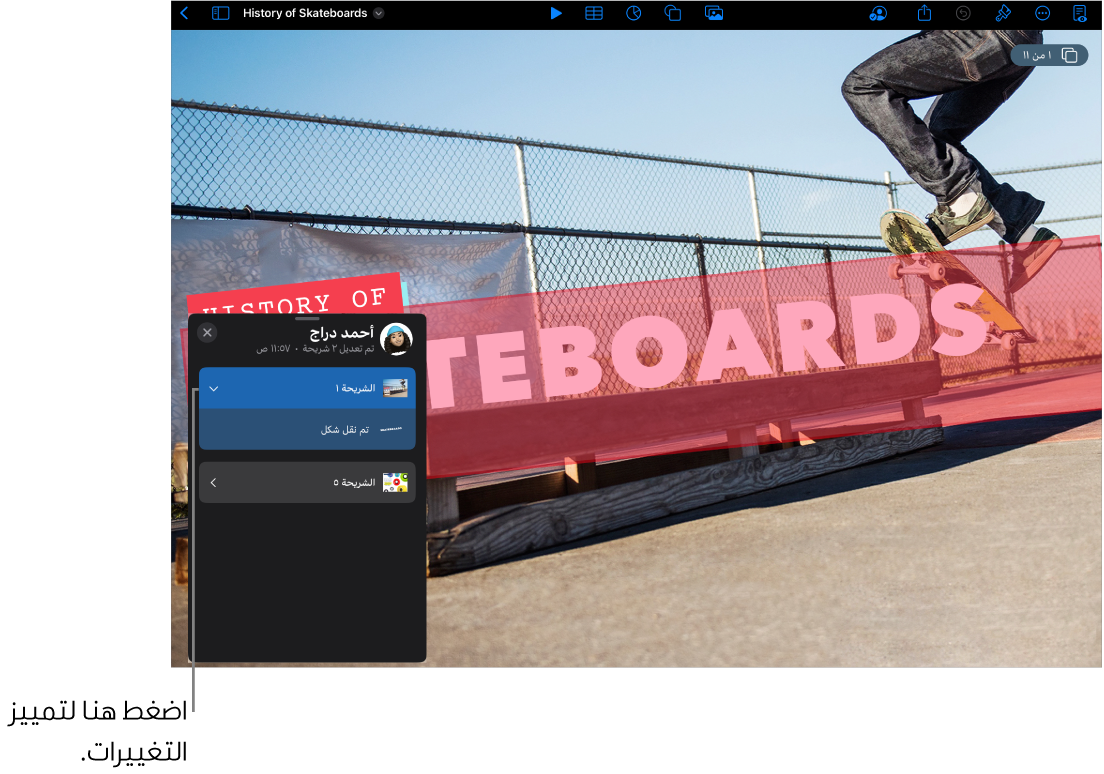The width and height of the screenshot is (1104, 774).
Task: Tap the أحمد دراج name heading
Action: 341,332
